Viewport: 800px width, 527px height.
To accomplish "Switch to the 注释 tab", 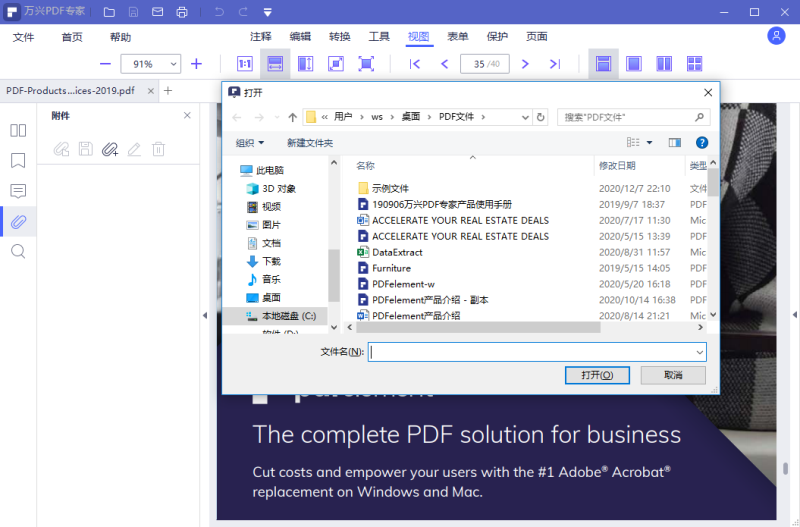I will pyautogui.click(x=261, y=36).
